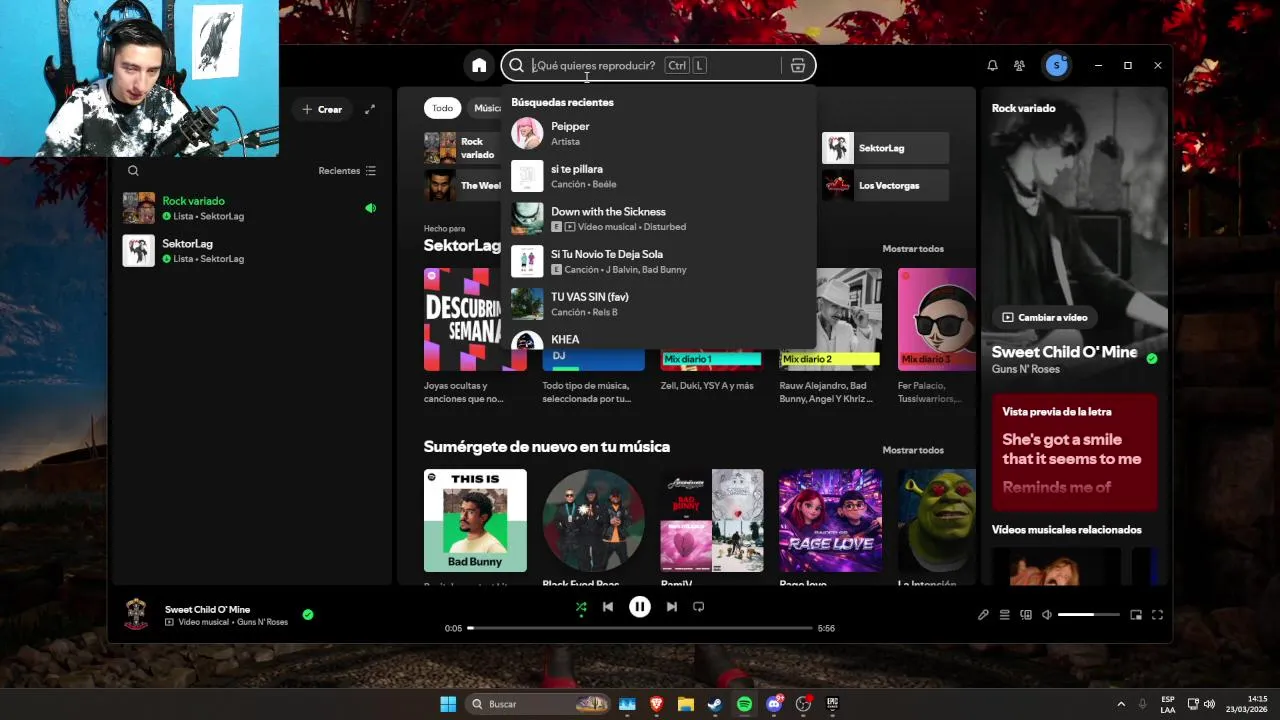1280x720 pixels.
Task: Pause the current song
Action: pos(640,606)
